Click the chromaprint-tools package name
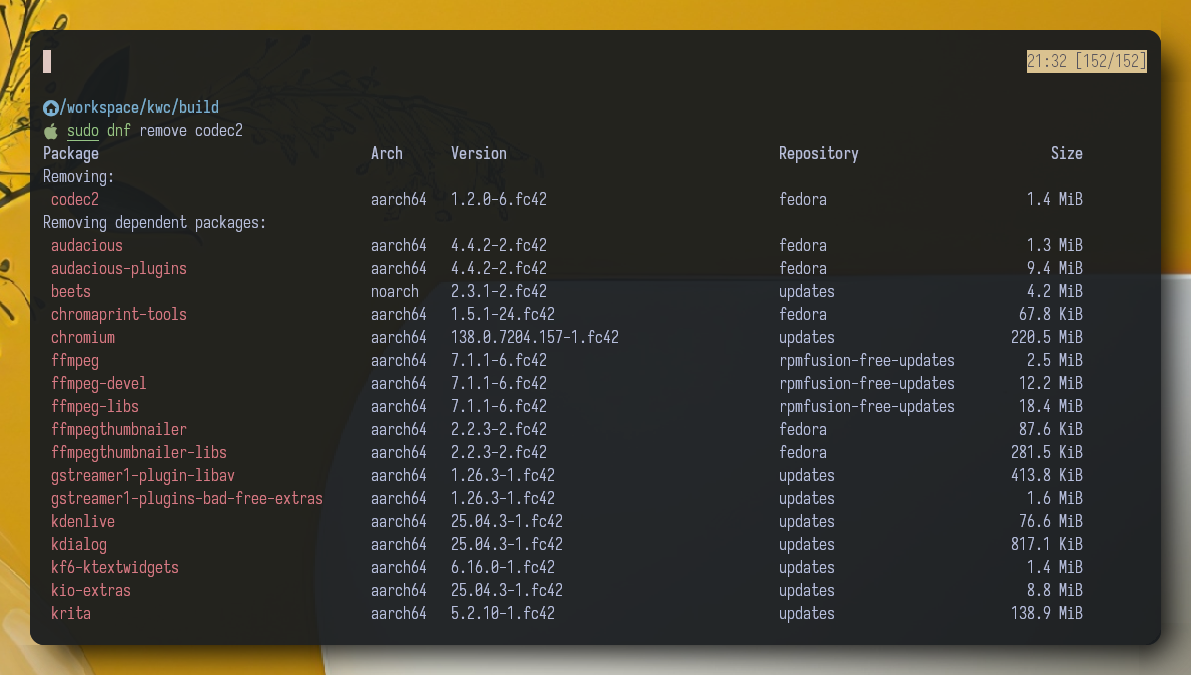Screen dimensions: 1191x675 point(118,314)
